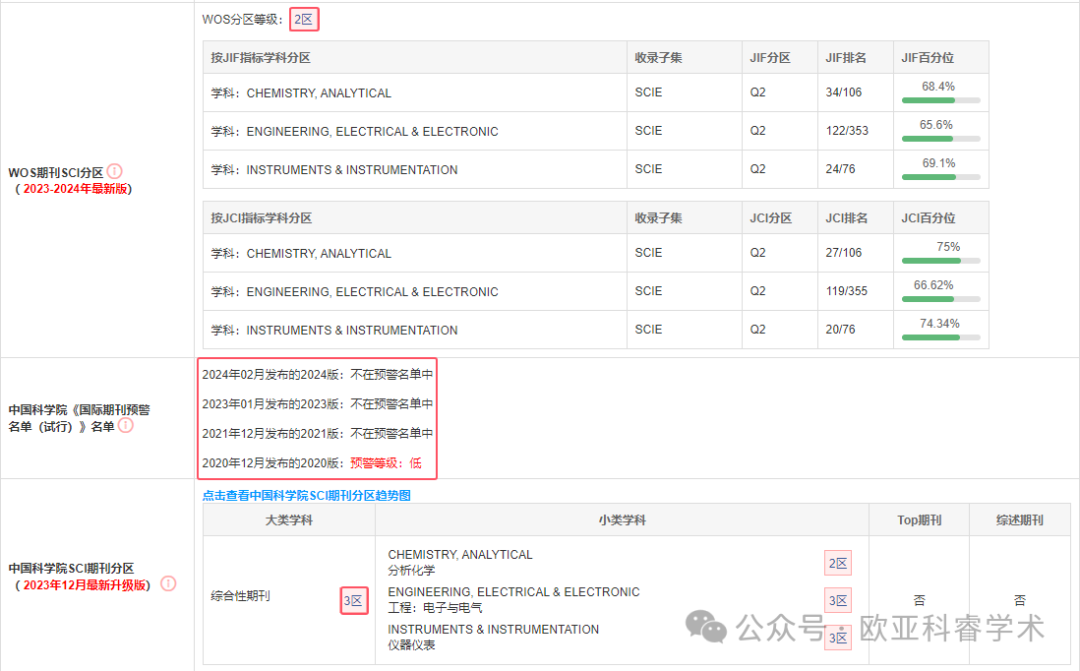Click the 68.4% JIF percentile bar

pos(941,101)
